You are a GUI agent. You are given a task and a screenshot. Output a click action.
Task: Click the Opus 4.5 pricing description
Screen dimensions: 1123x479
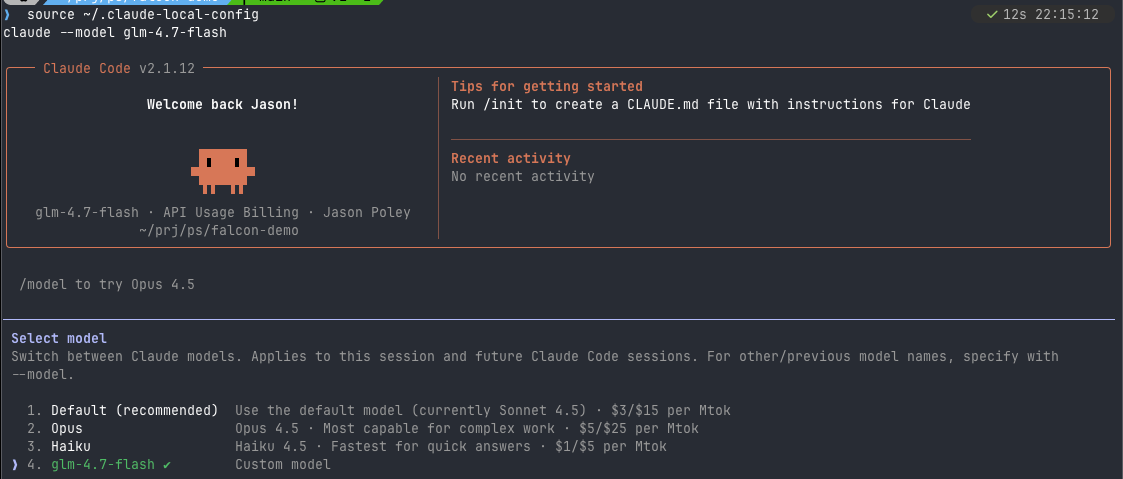467,428
